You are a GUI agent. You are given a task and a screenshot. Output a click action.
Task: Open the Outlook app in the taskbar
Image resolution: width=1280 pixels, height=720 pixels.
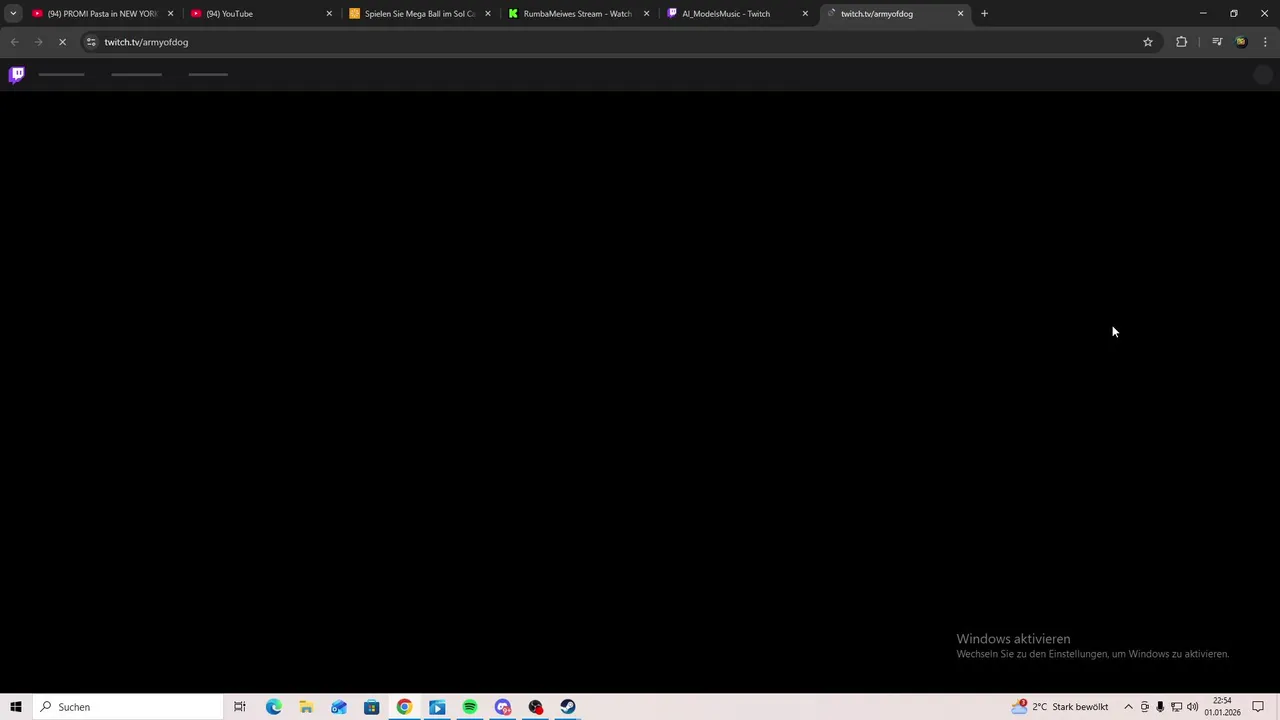(339, 707)
